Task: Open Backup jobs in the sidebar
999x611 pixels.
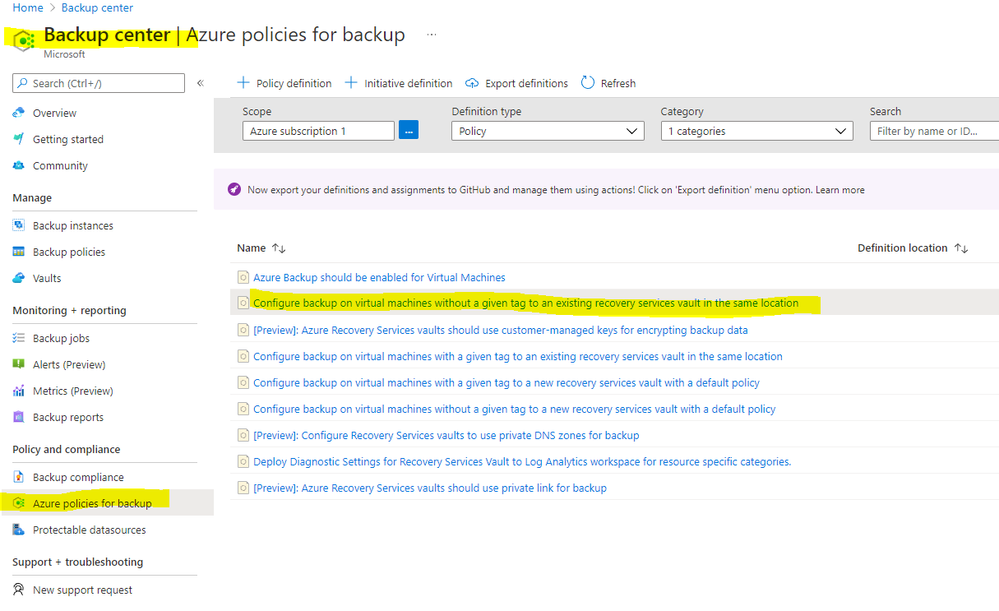Action: 61,338
